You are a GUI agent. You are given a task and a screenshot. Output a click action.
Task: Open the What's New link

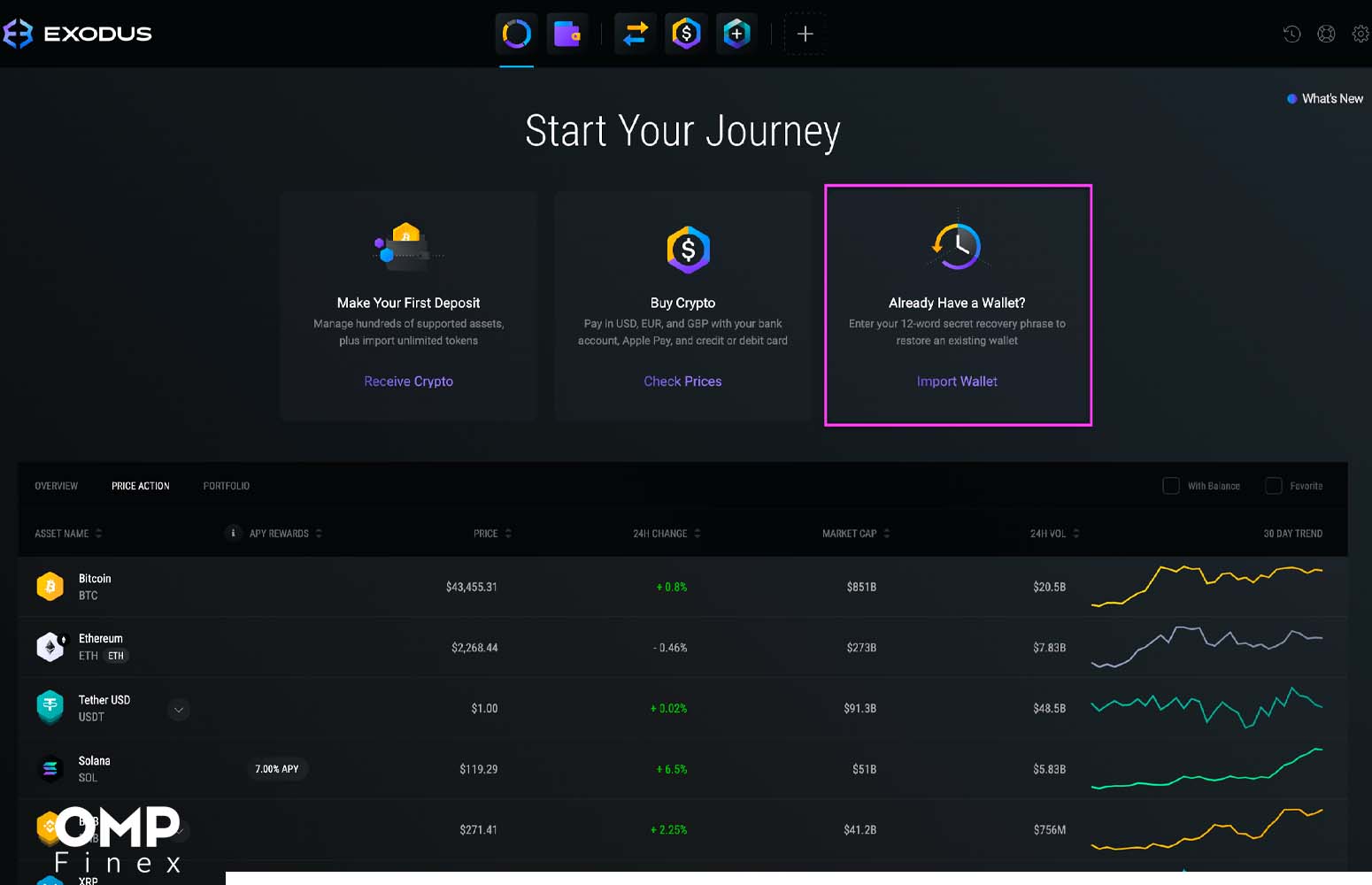[1325, 98]
